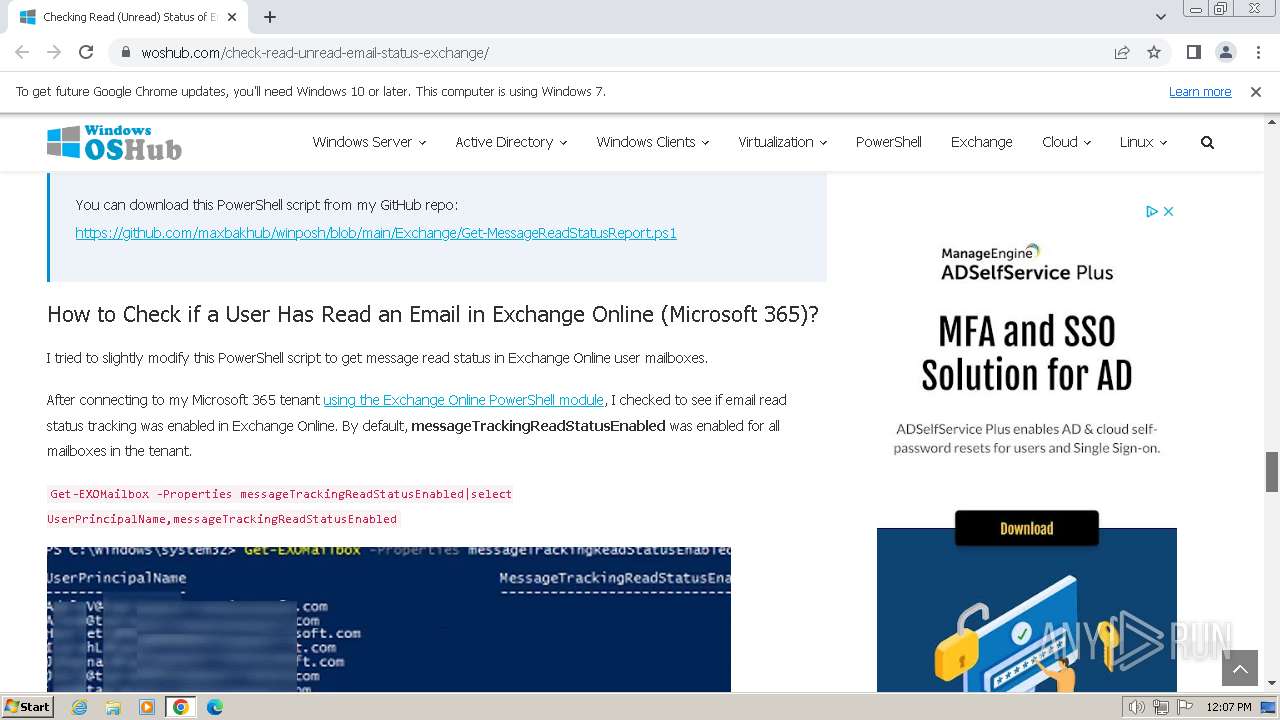Screen dimensions: 1280x720
Task: Click the Windows OSHub logo
Action: [114, 143]
